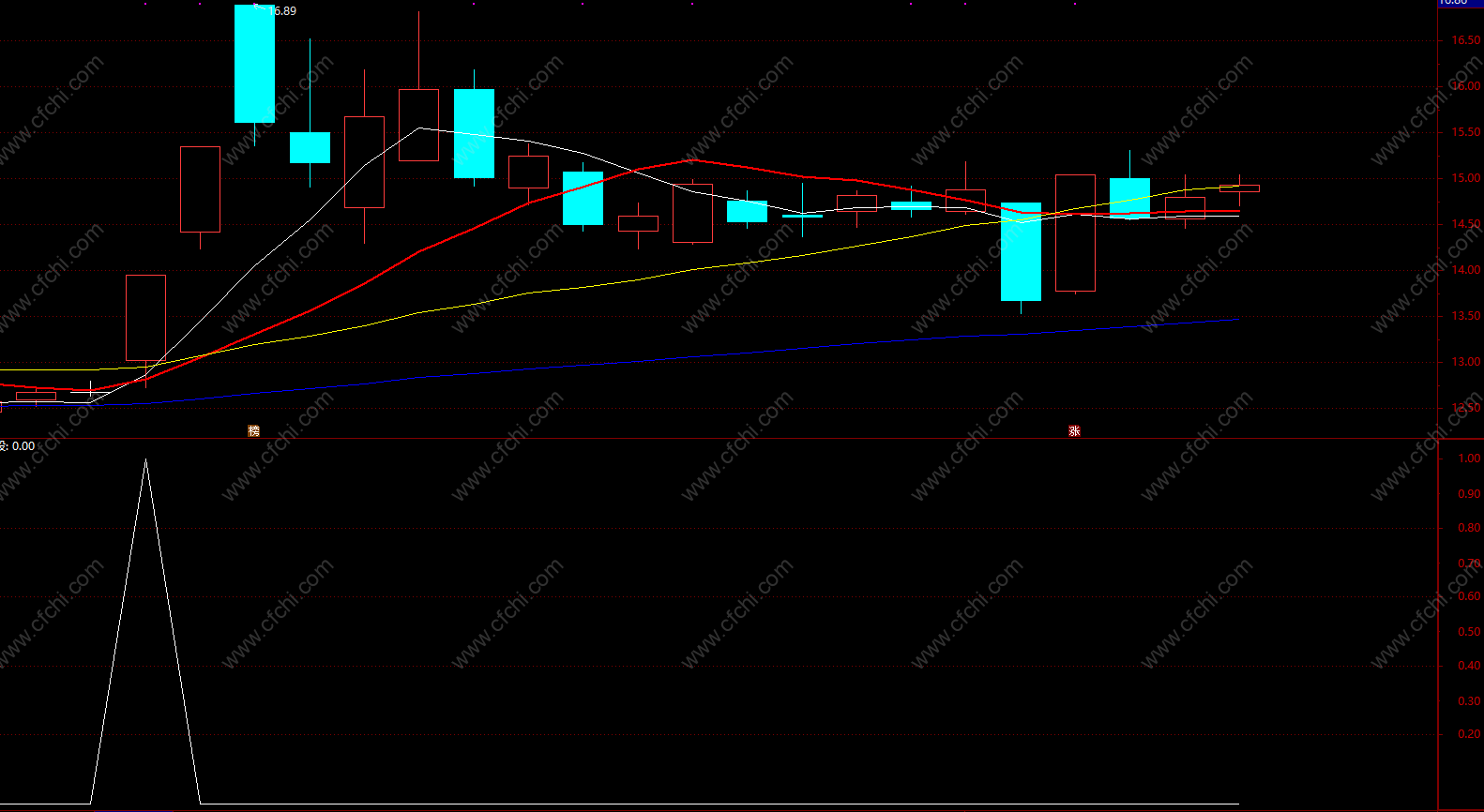Click the 0.00 indicator value label
This screenshot has width=1484, height=812.
click(23, 446)
